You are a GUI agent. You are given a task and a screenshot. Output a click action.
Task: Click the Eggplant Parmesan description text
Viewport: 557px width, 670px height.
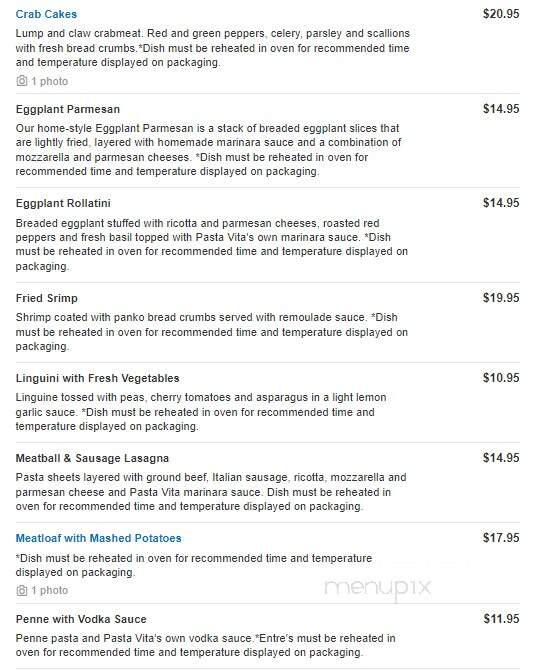208,150
